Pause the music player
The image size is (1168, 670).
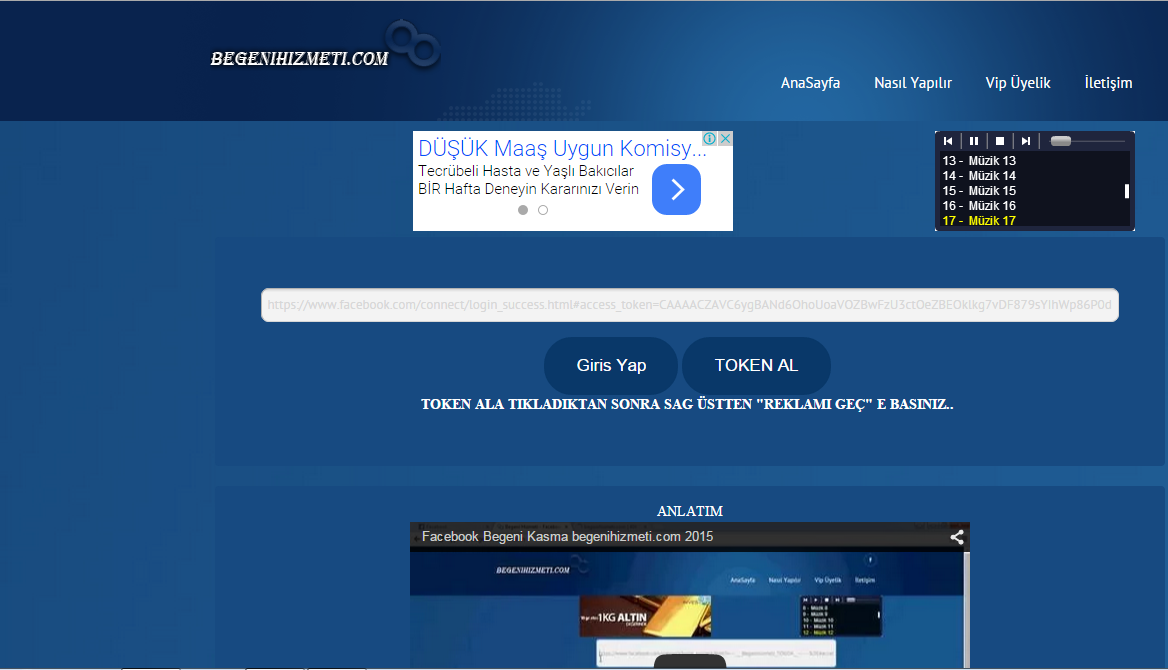coord(974,141)
